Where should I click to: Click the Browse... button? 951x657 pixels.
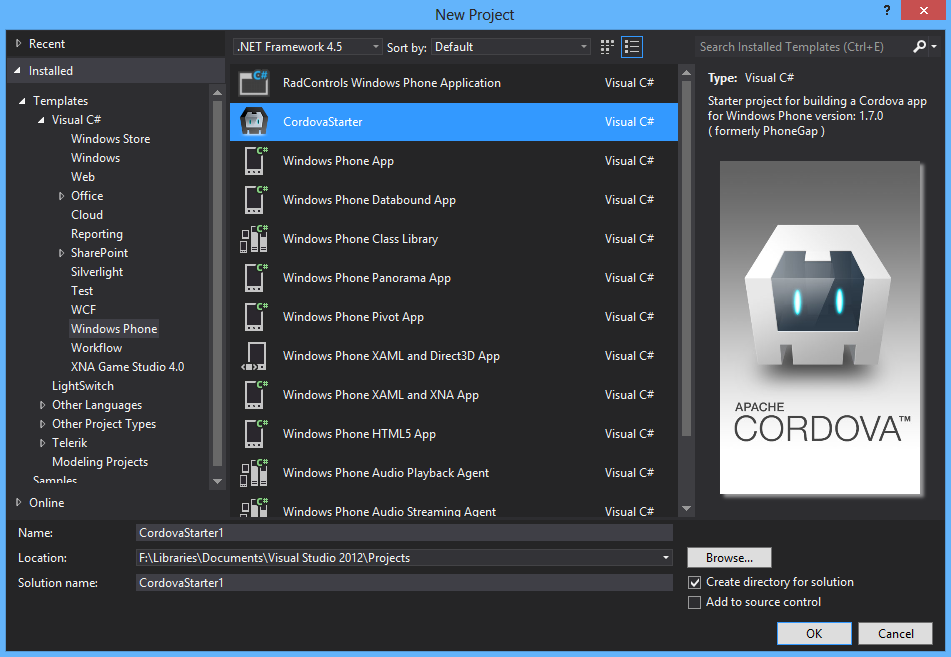pyautogui.click(x=729, y=558)
